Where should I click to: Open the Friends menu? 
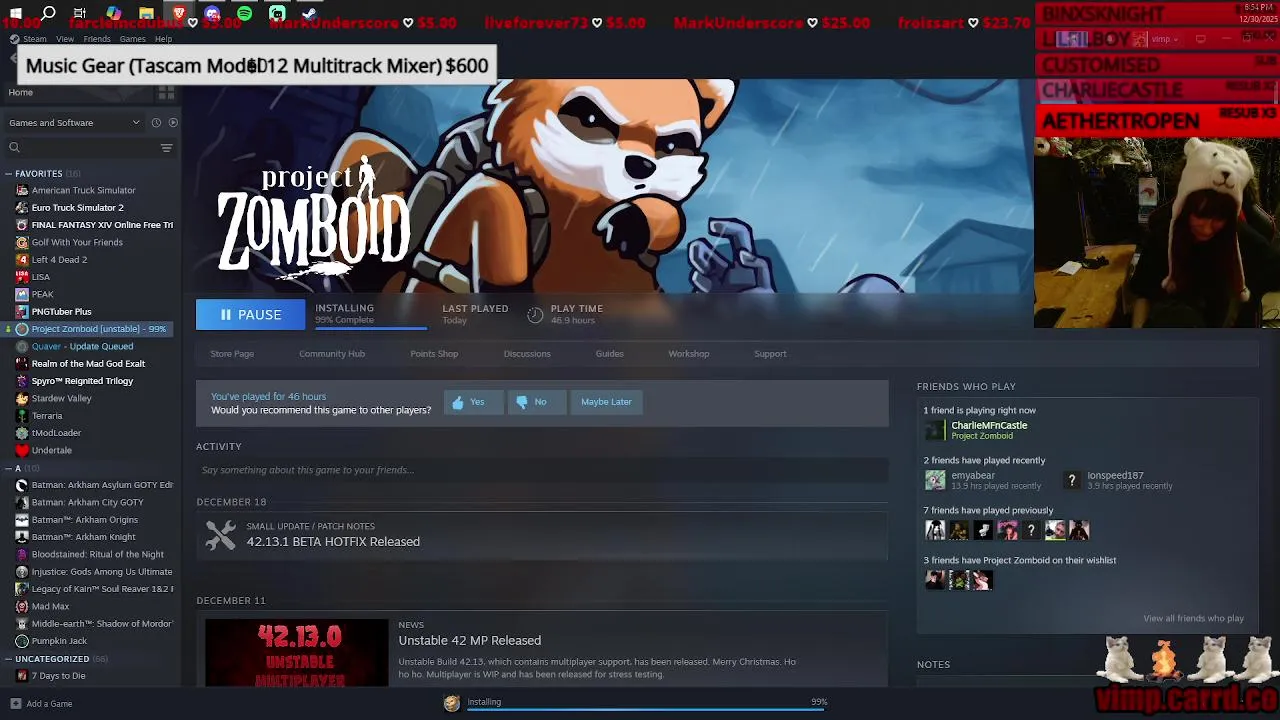97,39
